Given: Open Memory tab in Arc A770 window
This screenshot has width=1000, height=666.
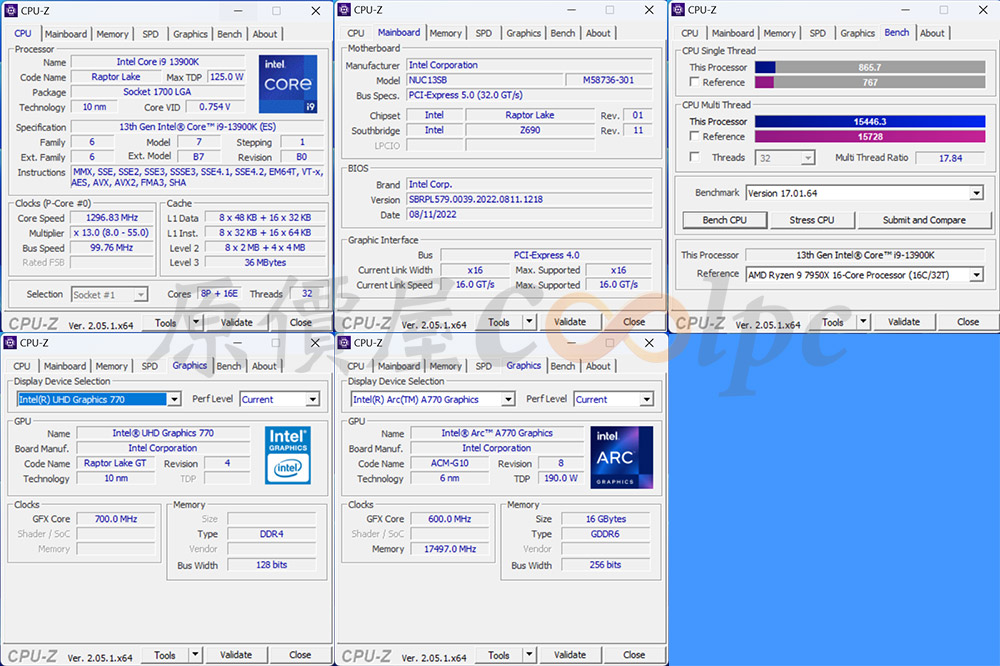Looking at the screenshot, I should [x=445, y=366].
